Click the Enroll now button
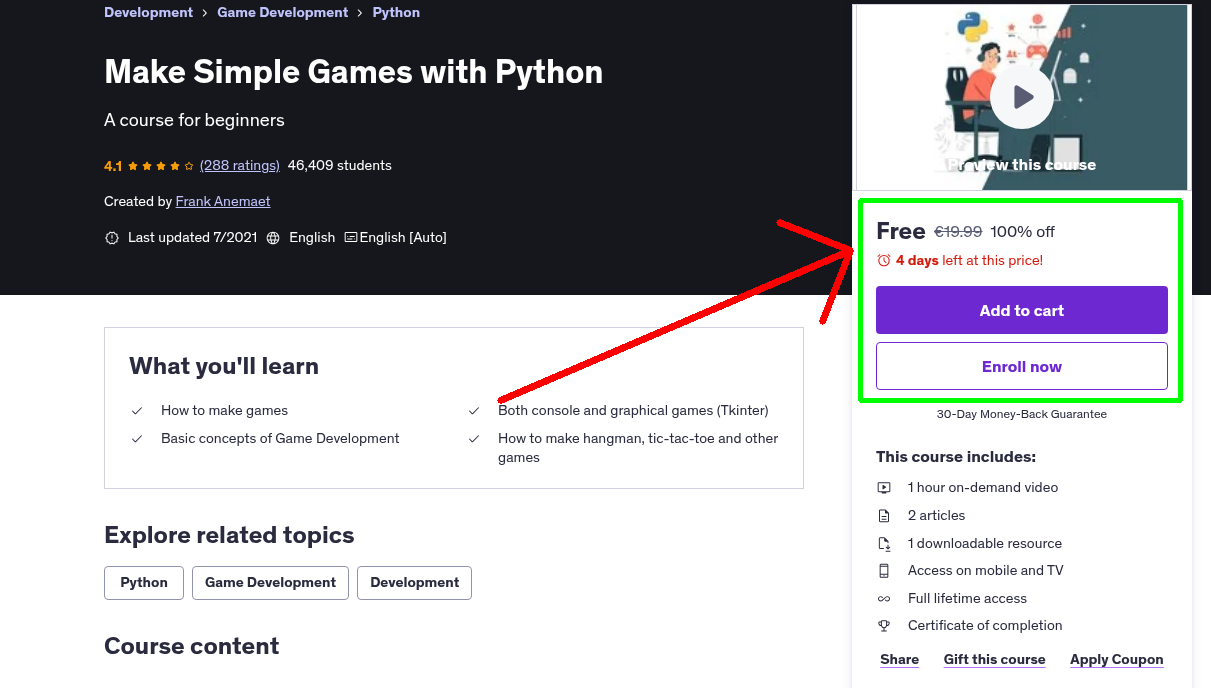The width and height of the screenshot is (1211, 688). pos(1022,366)
